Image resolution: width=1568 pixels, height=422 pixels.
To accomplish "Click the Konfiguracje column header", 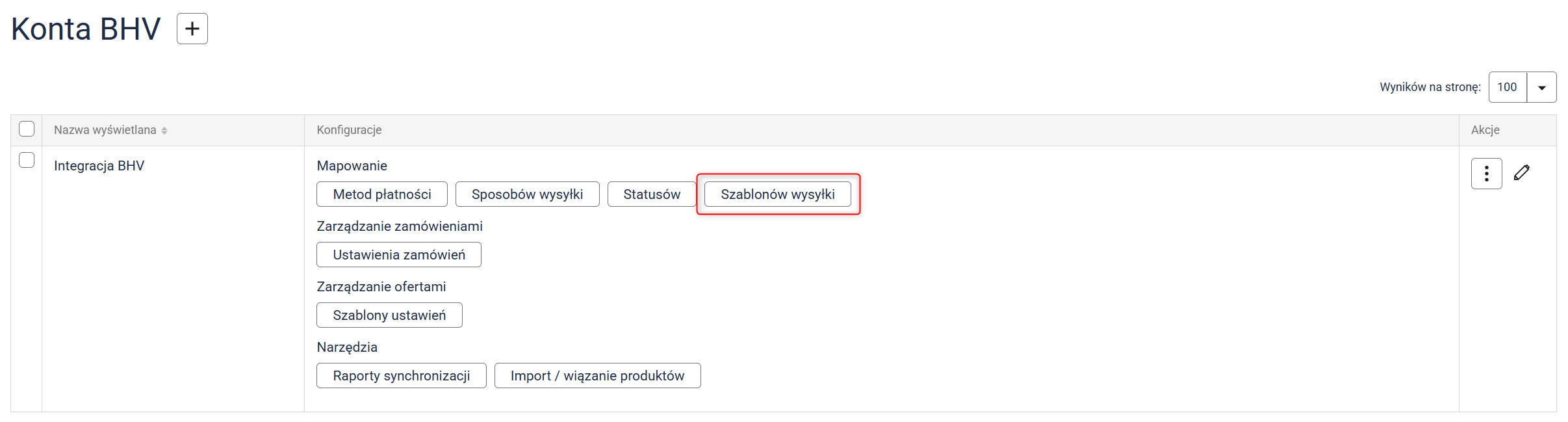I will 349,130.
